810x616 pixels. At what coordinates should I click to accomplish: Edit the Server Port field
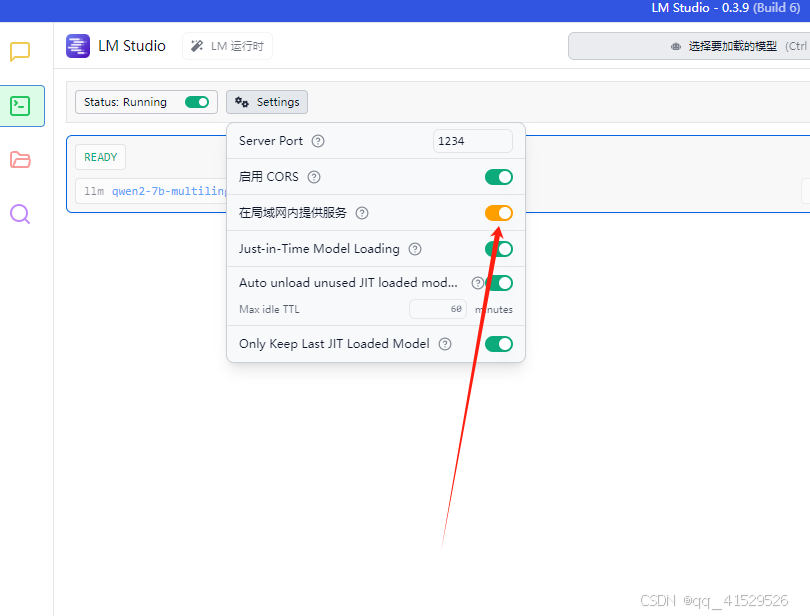coord(473,141)
